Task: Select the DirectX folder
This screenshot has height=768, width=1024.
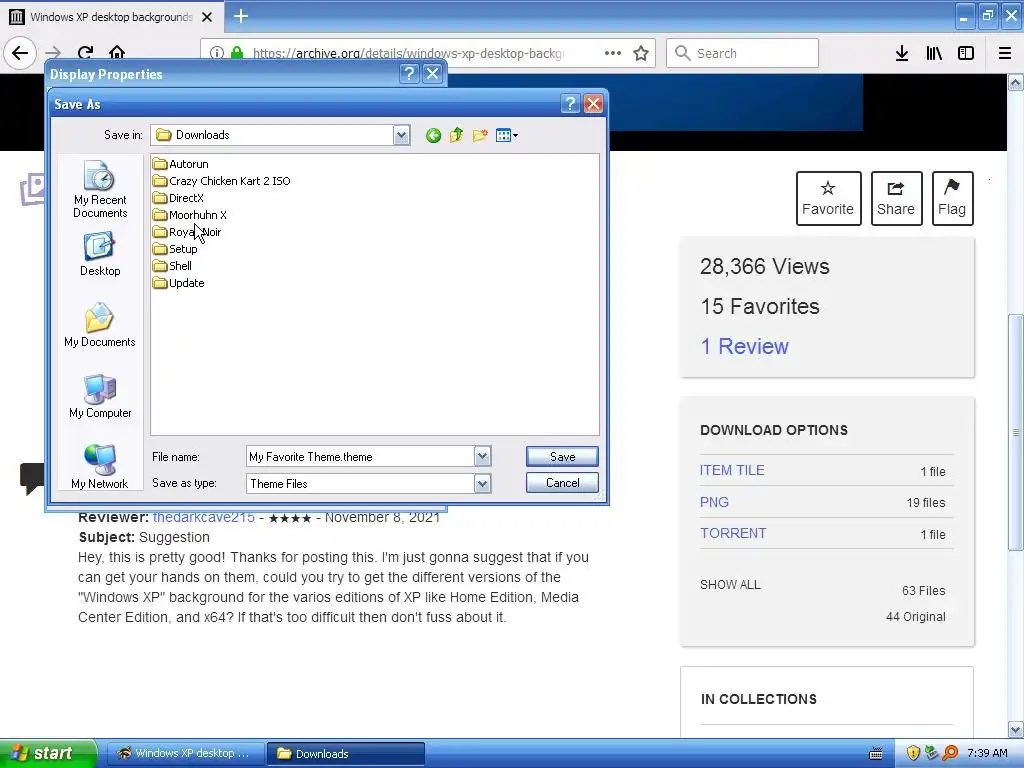Action: 178,198
